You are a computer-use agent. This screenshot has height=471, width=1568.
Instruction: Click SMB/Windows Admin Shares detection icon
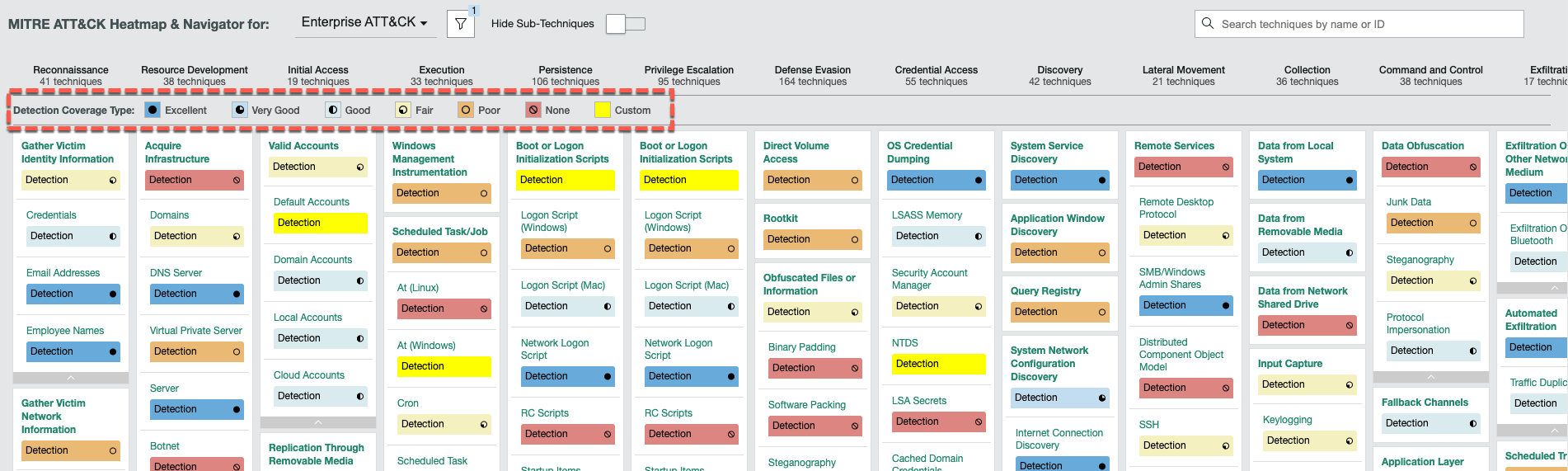[1226, 305]
